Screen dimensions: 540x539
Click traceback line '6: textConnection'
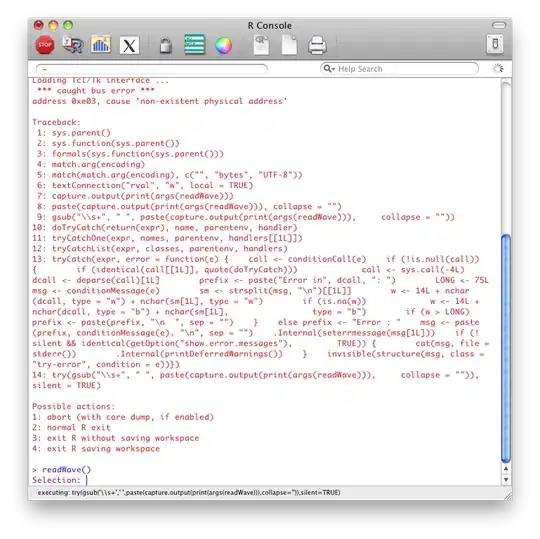[145, 185]
